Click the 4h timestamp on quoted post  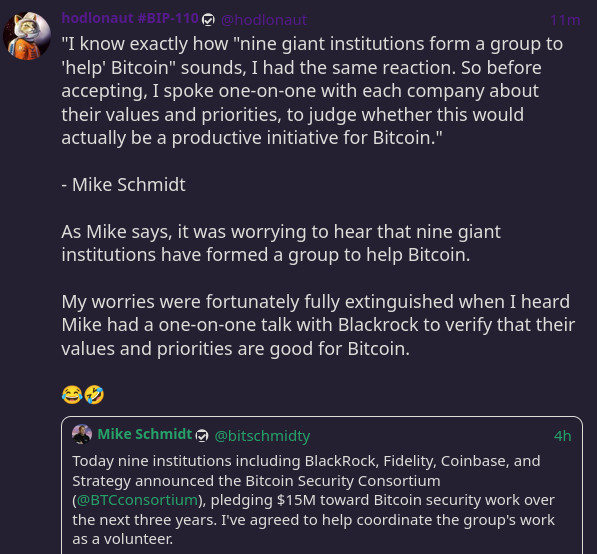[x=562, y=436]
